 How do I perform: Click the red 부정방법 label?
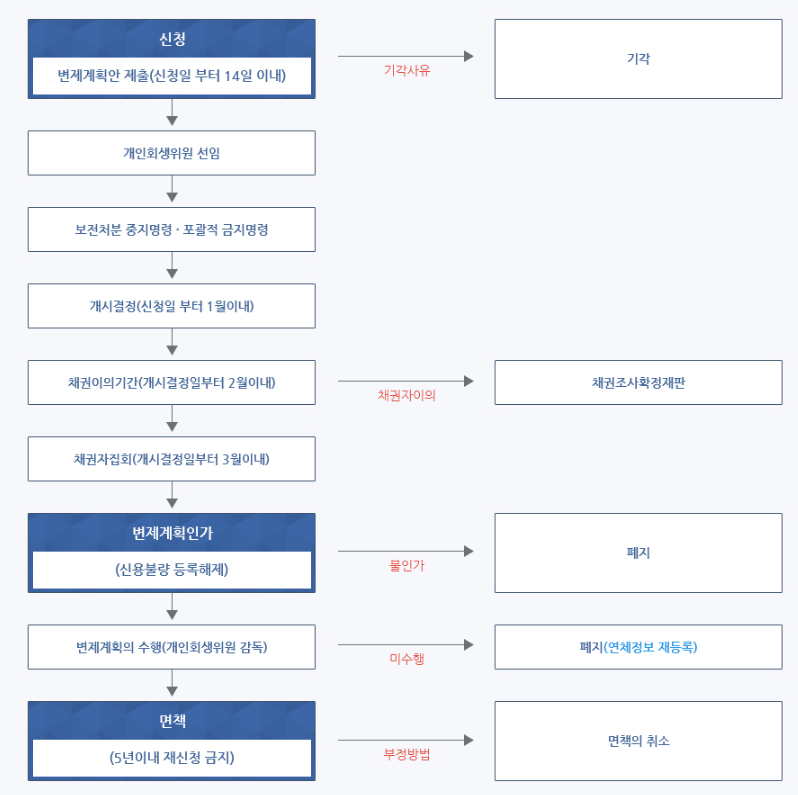(x=407, y=754)
